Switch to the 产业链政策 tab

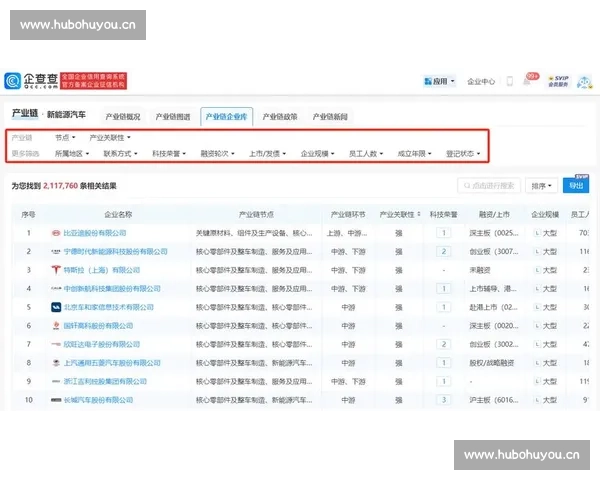point(280,116)
